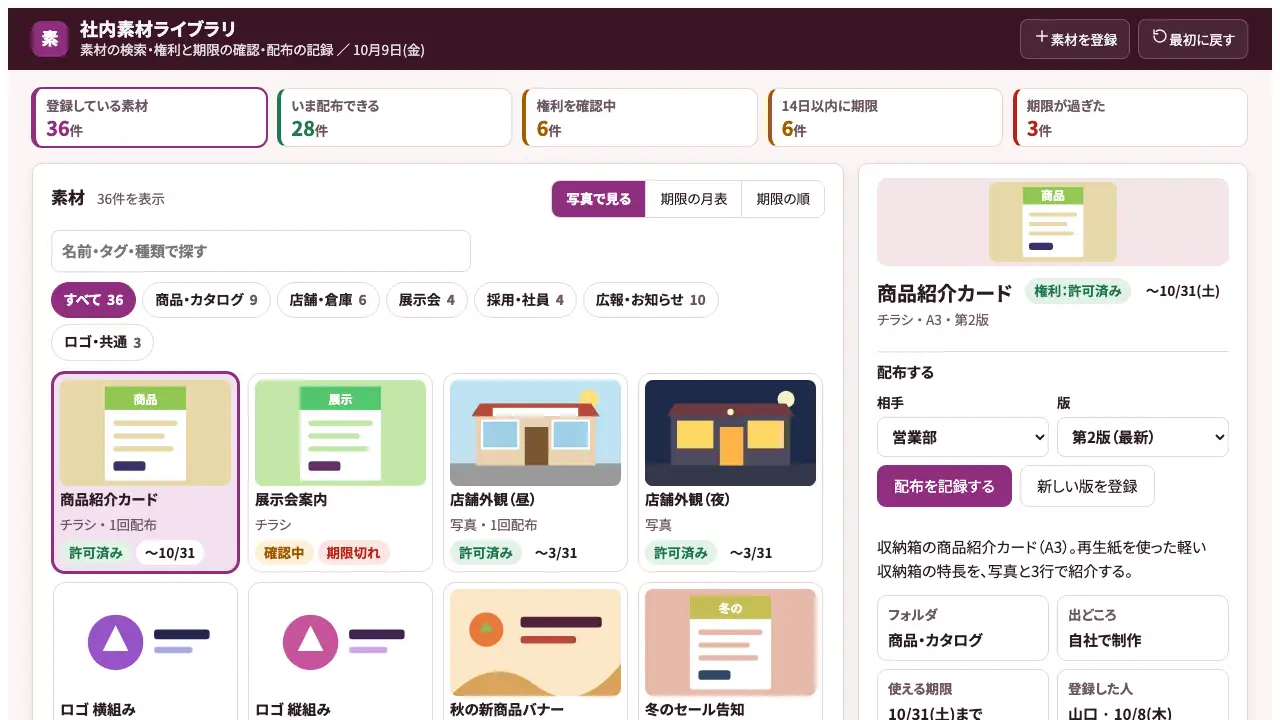Select the 権利を確認中 6件 summary card
1280x720 pixels.
(640, 117)
